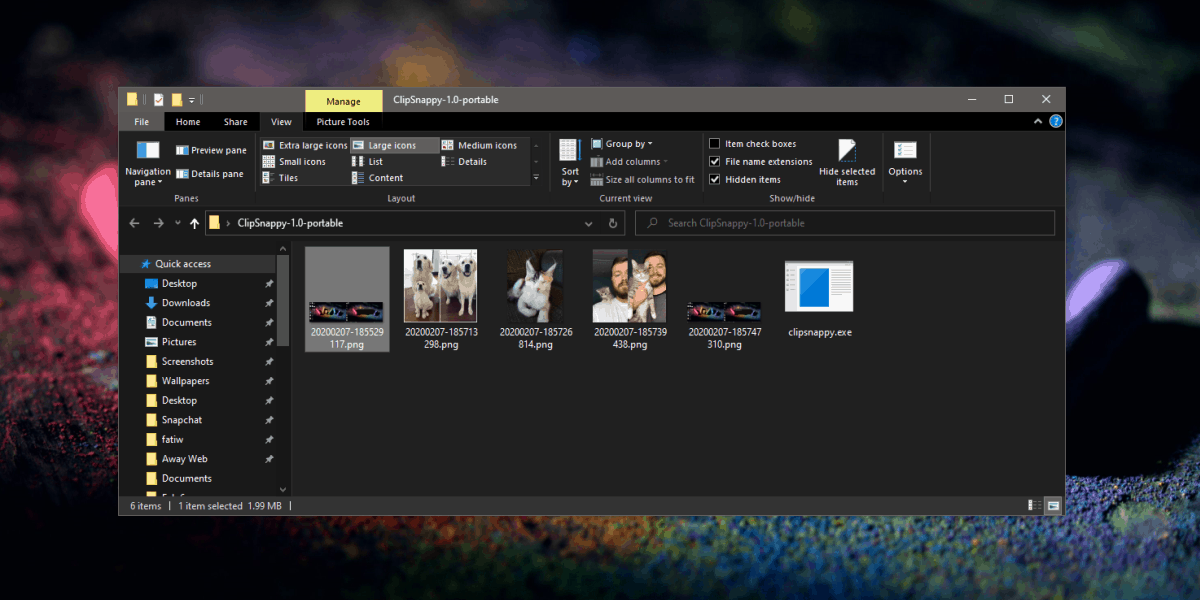Screen dimensions: 1200x600
Task: Uncheck Hidden items
Action: coord(715,179)
